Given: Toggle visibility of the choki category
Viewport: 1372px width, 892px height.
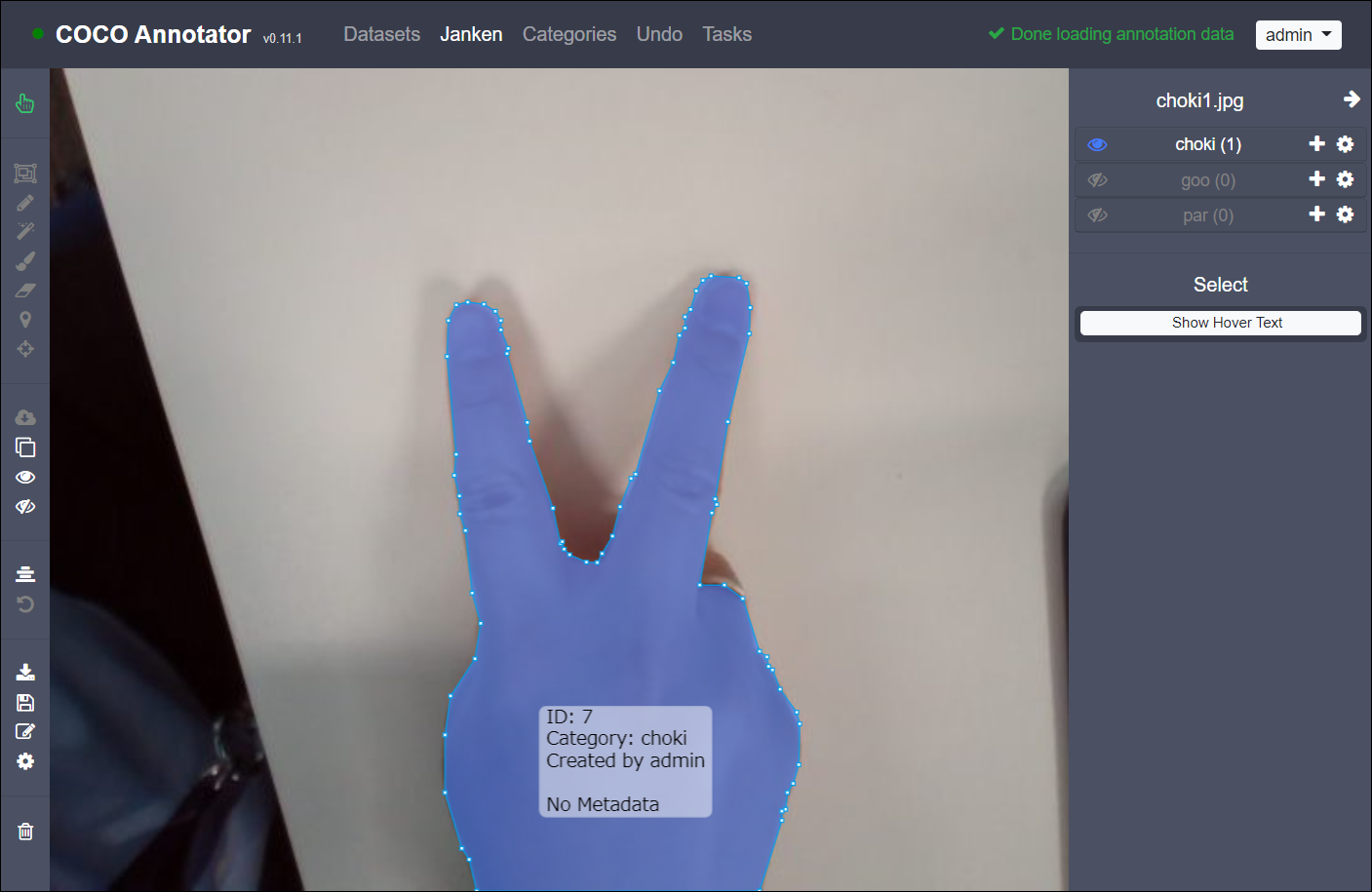Looking at the screenshot, I should click(1097, 144).
